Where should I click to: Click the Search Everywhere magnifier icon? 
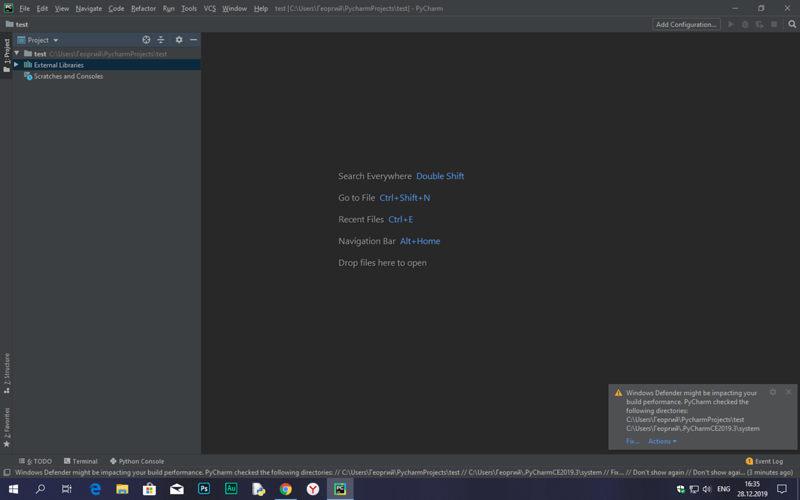tap(792, 24)
